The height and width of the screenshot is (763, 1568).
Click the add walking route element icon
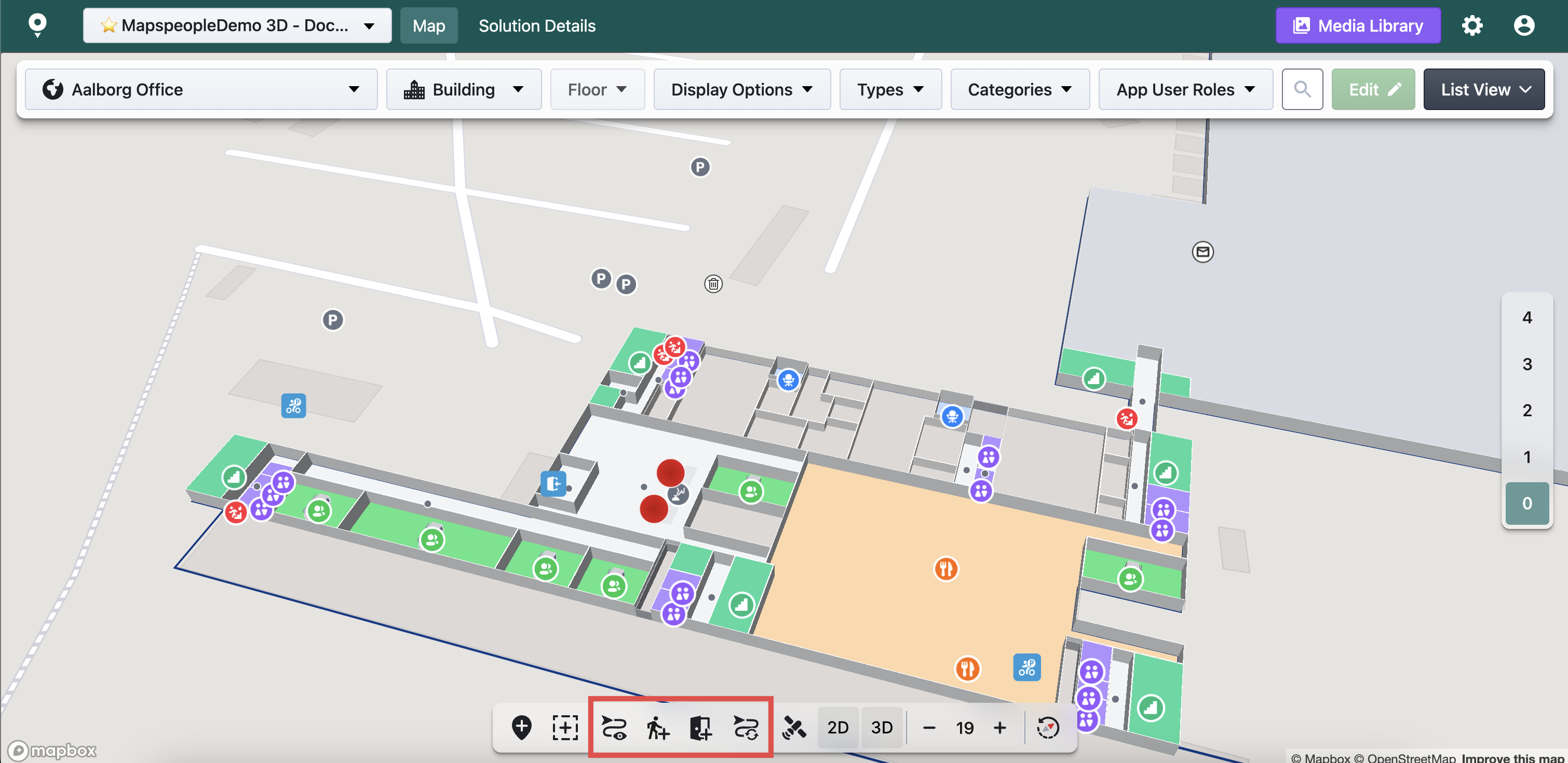[657, 727]
